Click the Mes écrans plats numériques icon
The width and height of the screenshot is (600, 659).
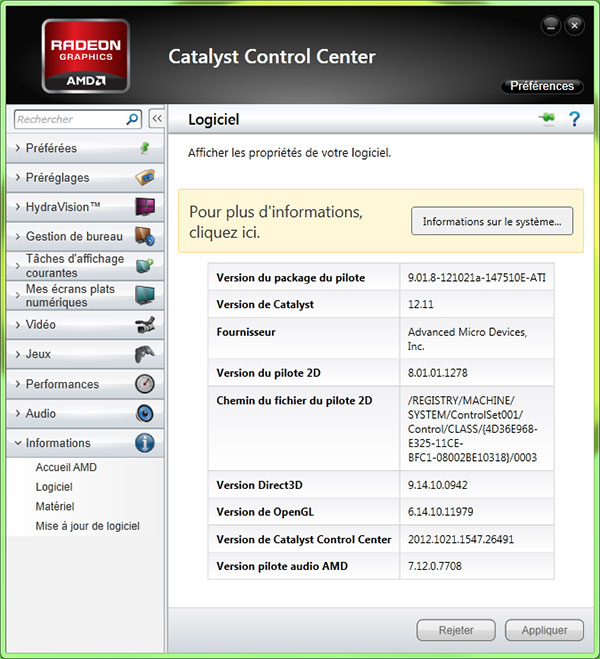[145, 295]
